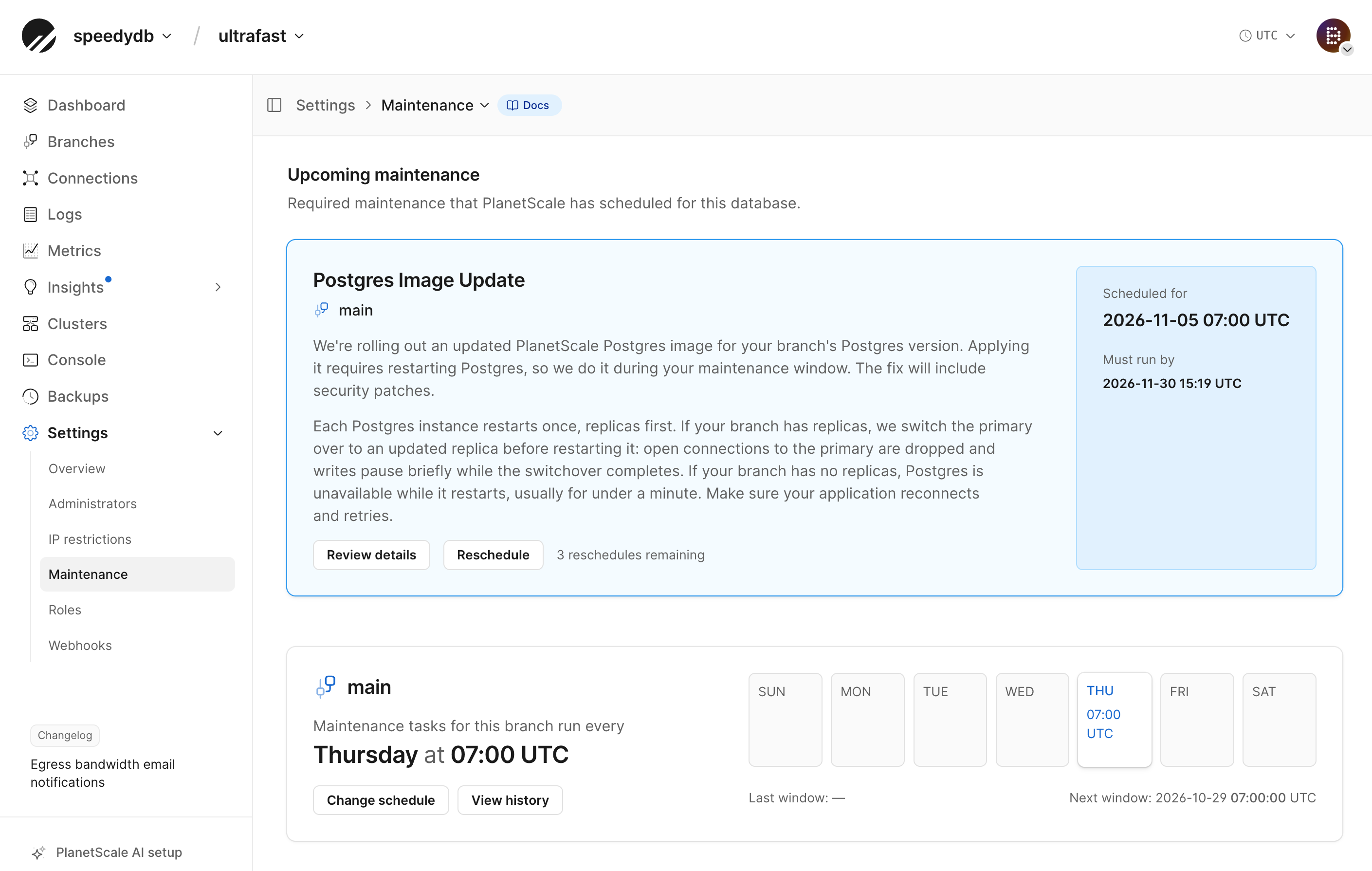Click the user avatar in top right
1372x871 pixels.
(x=1333, y=36)
